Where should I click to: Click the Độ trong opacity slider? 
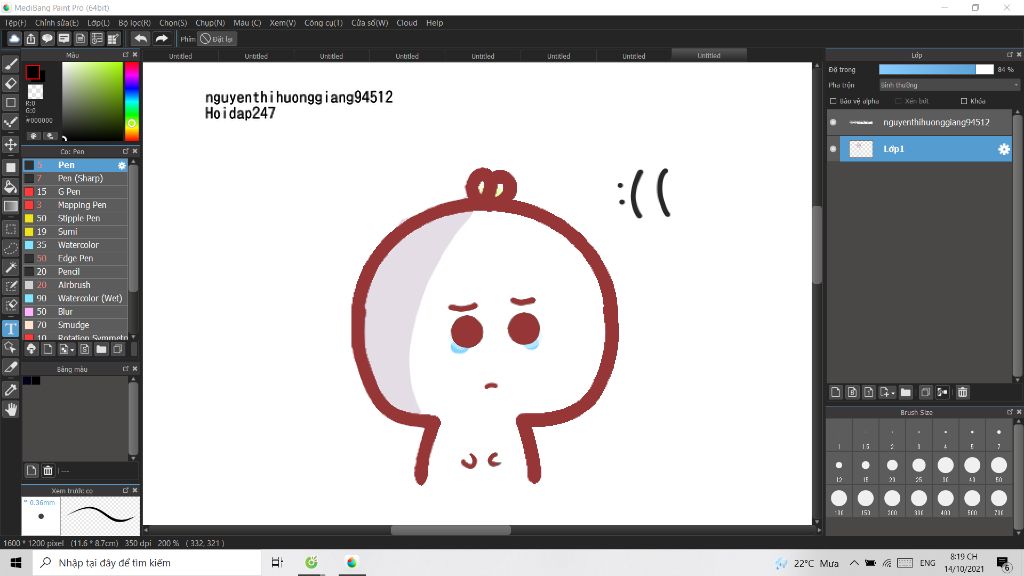(936, 69)
